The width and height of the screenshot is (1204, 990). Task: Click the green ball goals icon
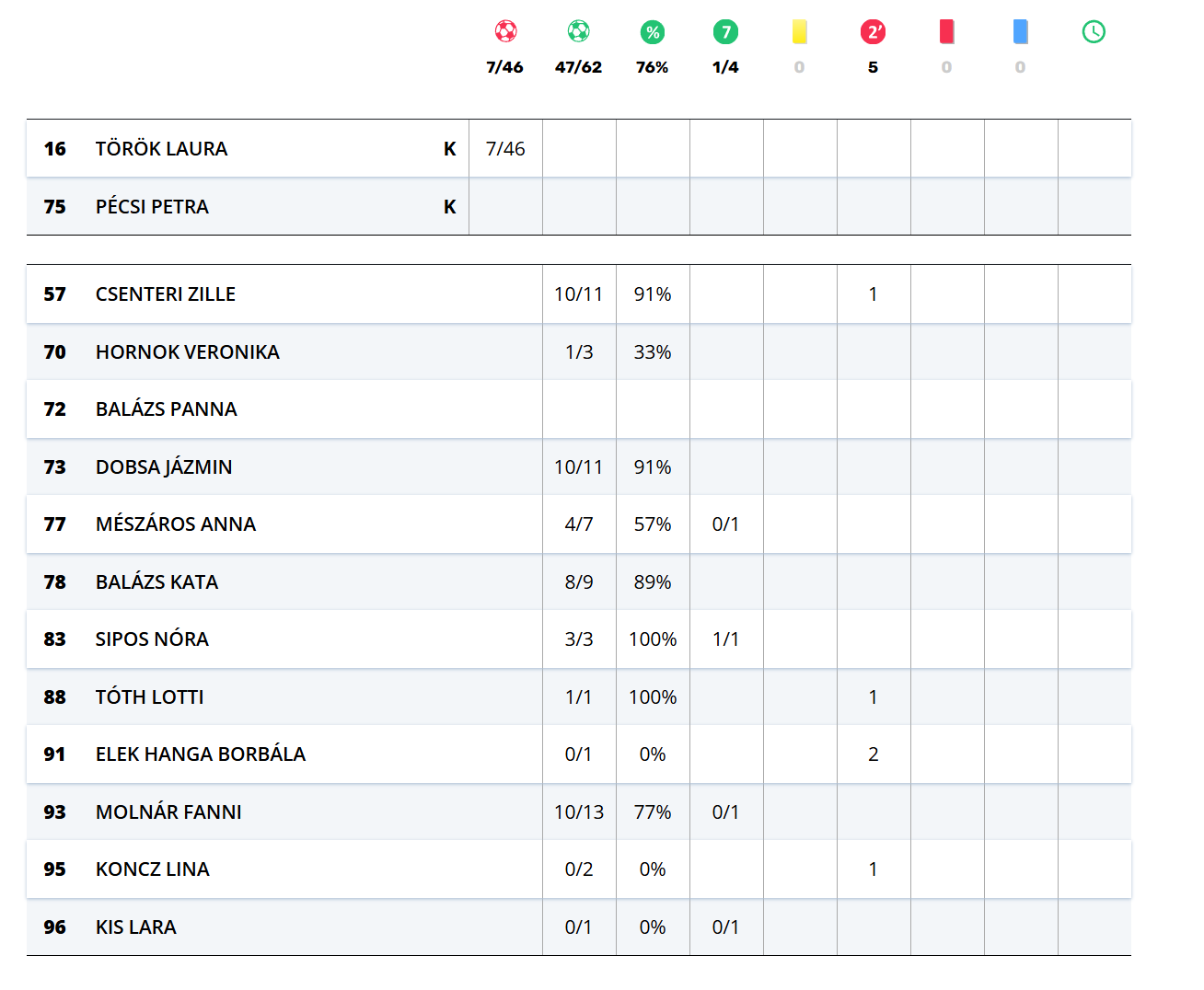coord(578,31)
